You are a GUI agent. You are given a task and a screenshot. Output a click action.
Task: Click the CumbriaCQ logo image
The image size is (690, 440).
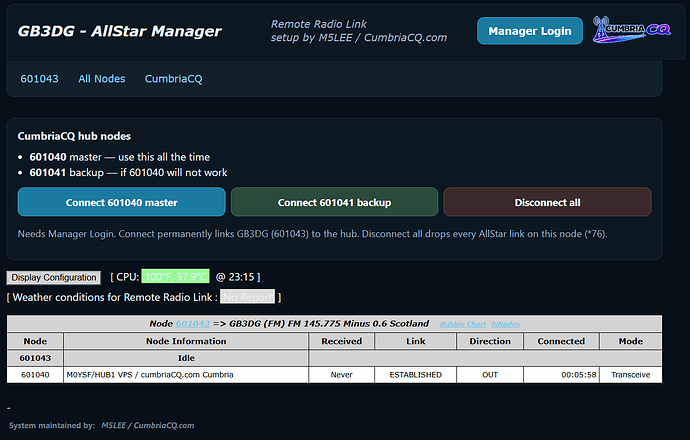(632, 29)
